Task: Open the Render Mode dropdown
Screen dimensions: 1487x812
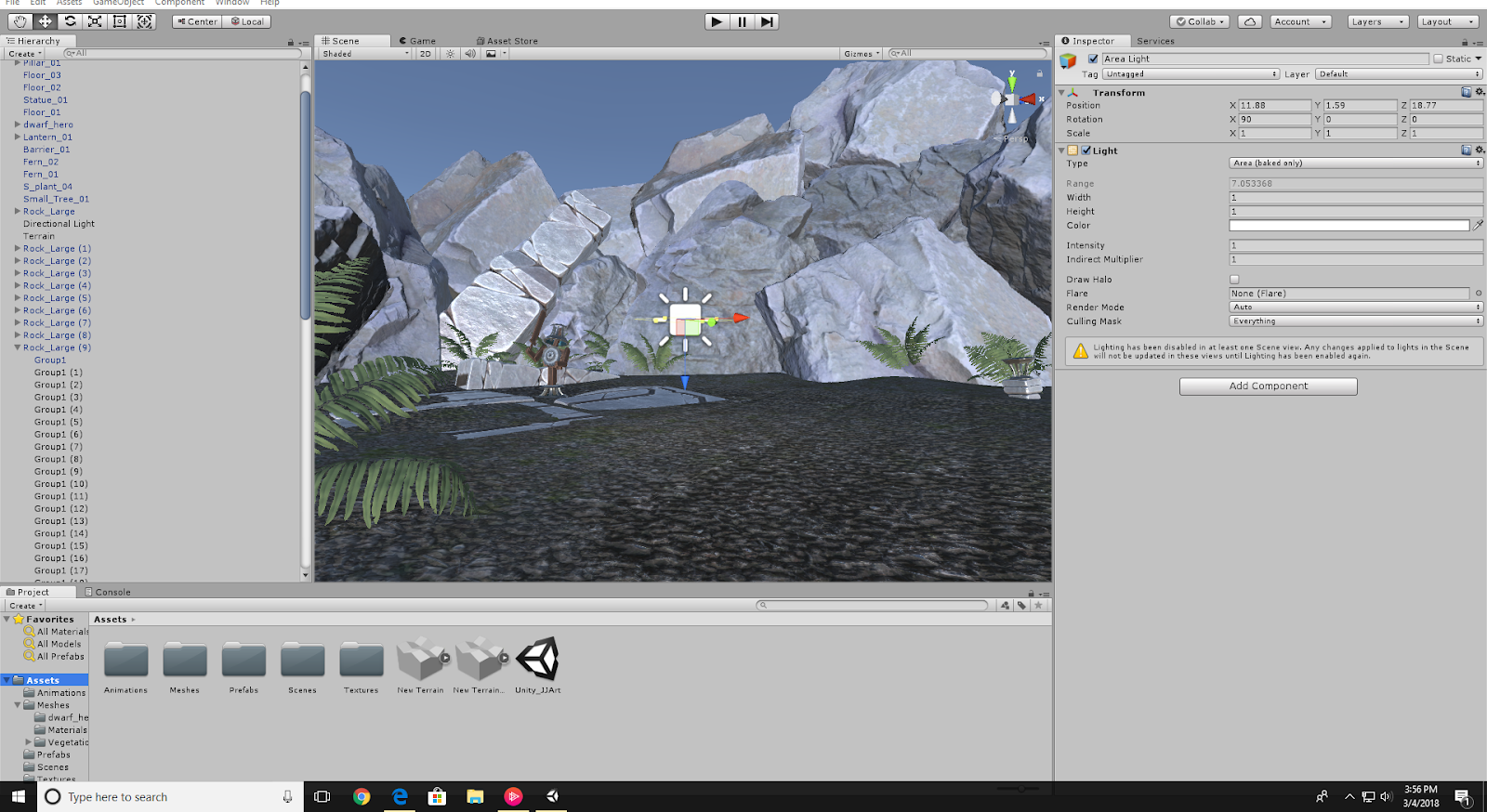Action: [x=1356, y=307]
